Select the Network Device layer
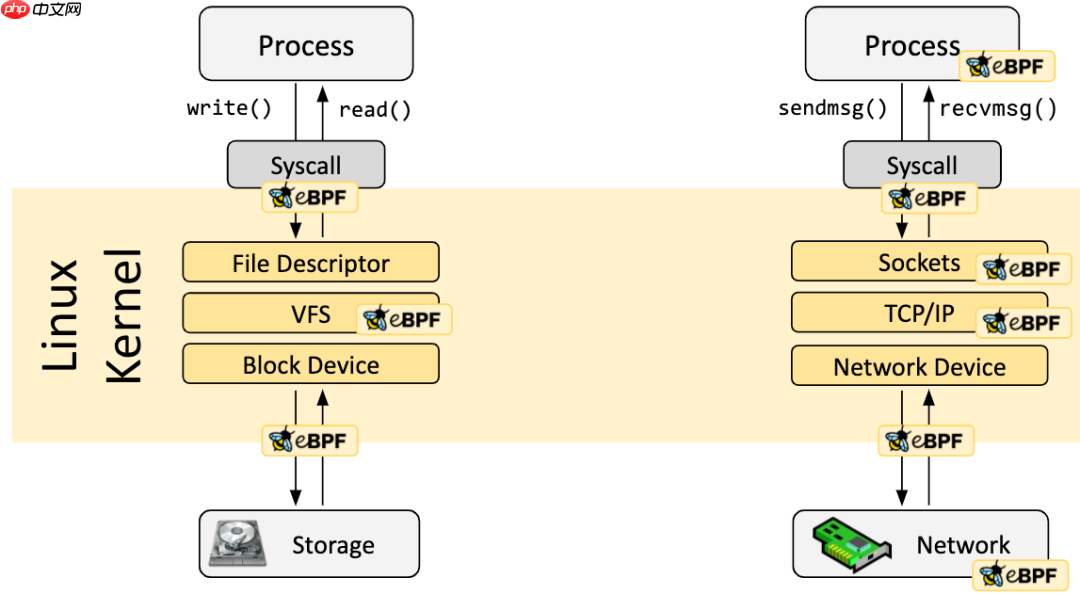The image size is (1080, 594). 919,366
